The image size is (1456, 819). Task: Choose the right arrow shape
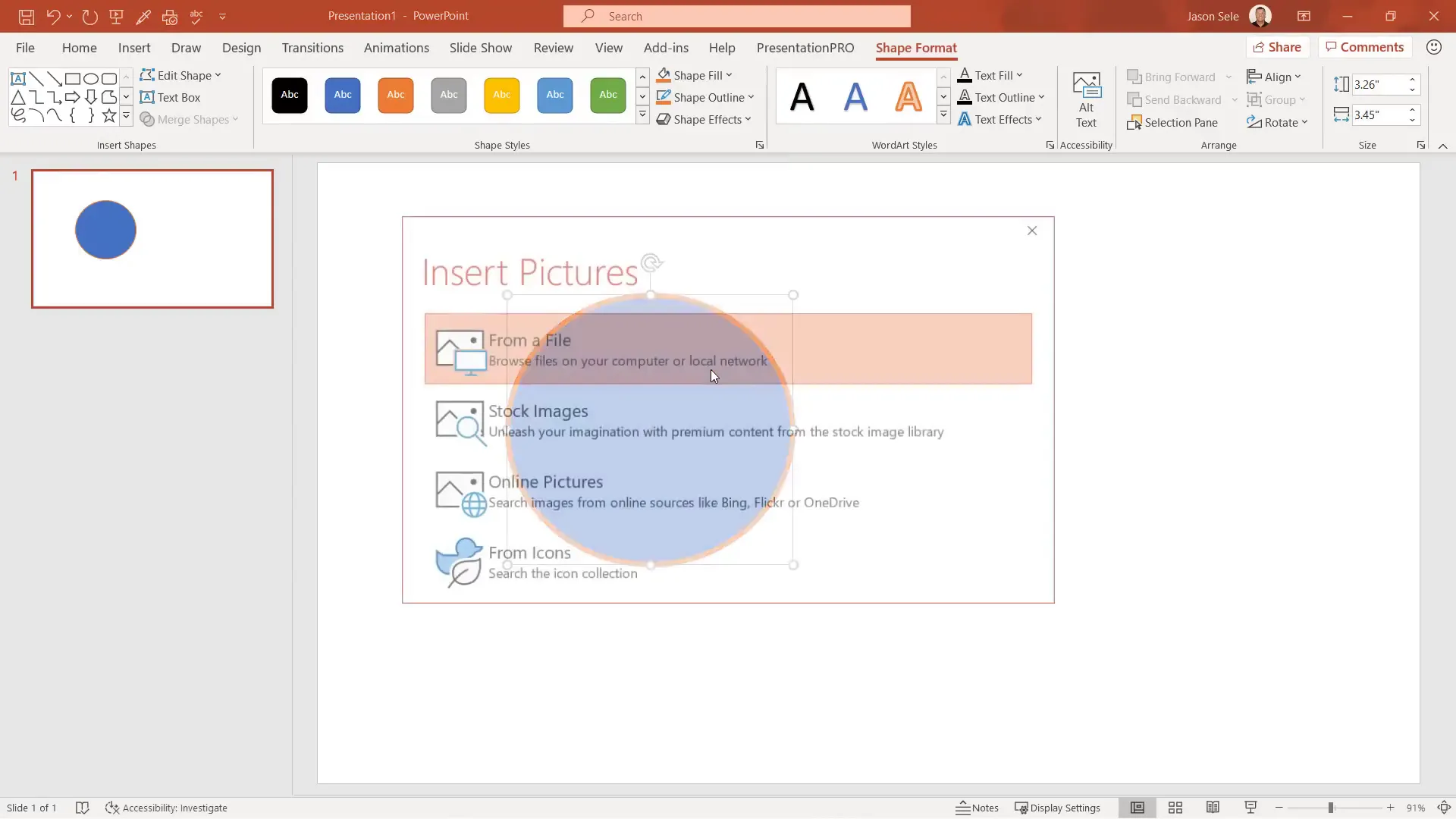pyautogui.click(x=73, y=97)
